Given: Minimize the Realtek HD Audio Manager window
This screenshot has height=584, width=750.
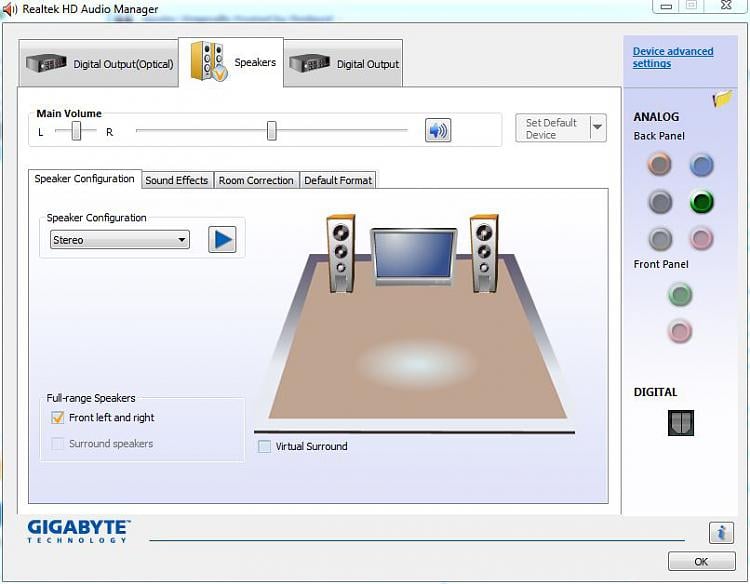Looking at the screenshot, I should (666, 6).
